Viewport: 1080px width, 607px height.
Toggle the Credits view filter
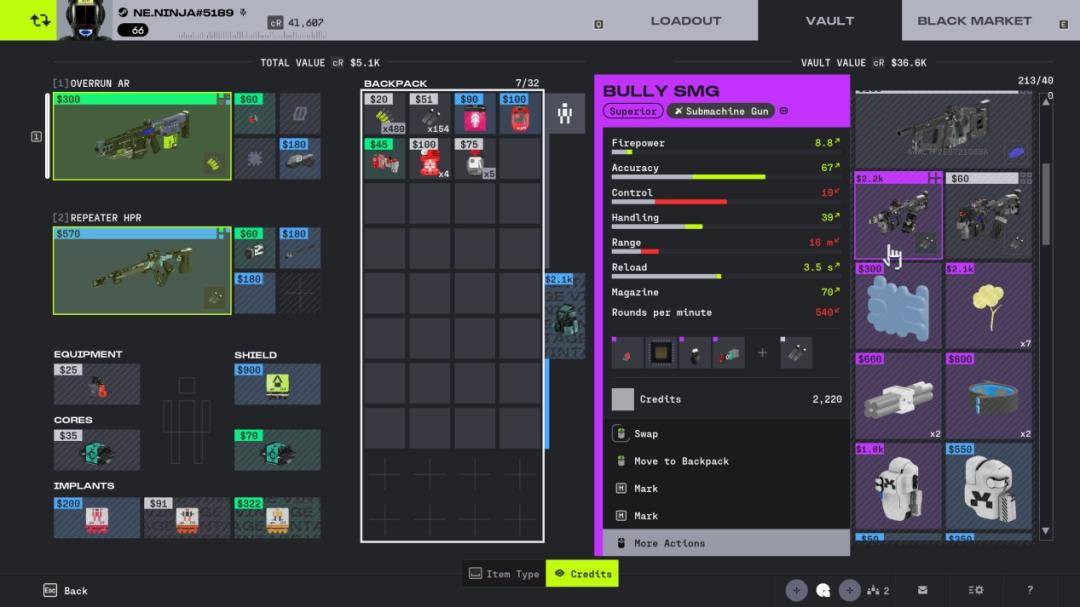tap(582, 574)
